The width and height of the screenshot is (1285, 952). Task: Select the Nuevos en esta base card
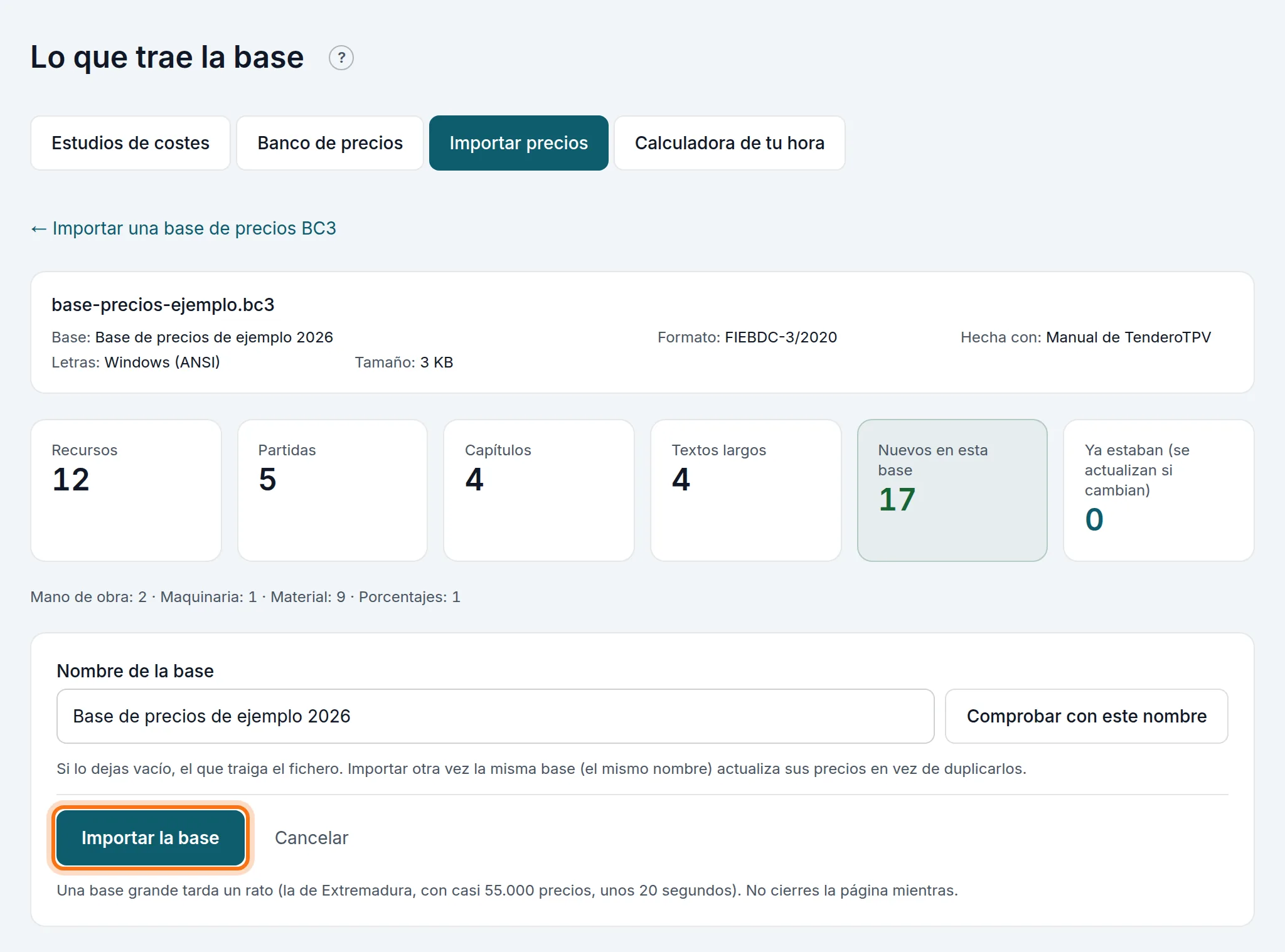[x=952, y=490]
